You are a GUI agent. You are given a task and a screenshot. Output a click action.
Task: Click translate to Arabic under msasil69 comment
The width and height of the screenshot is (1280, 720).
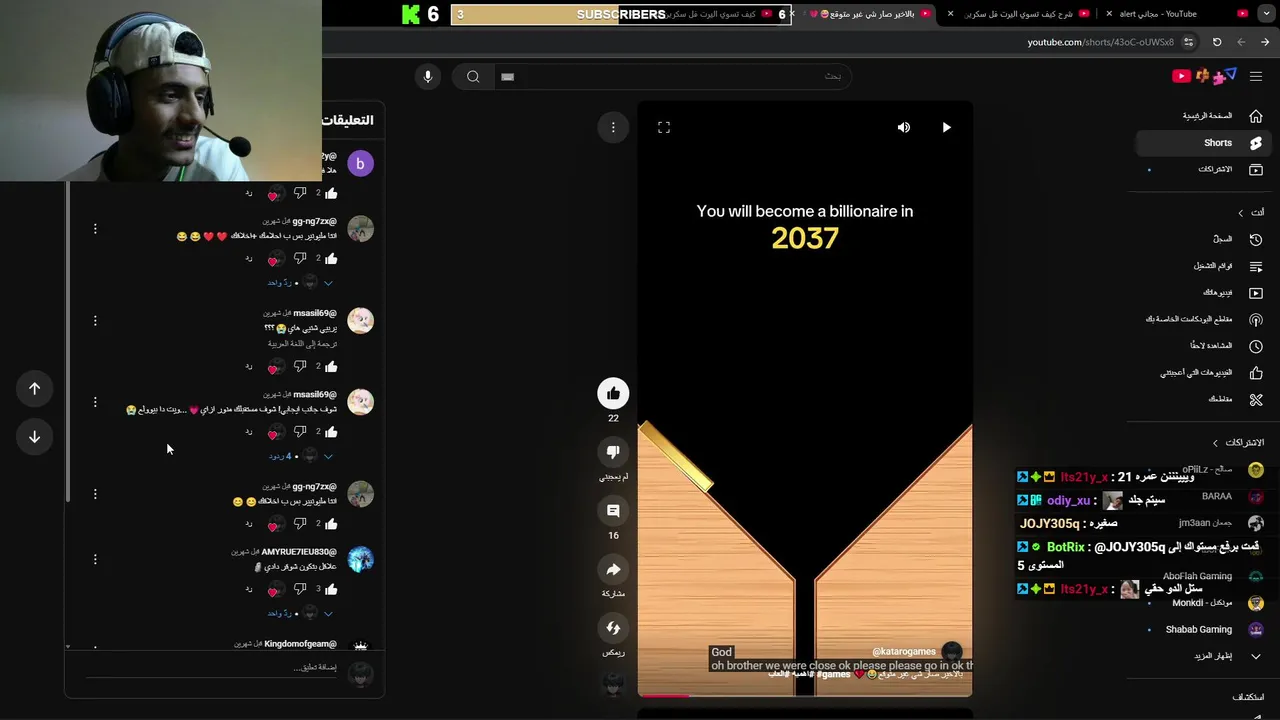[x=302, y=344]
